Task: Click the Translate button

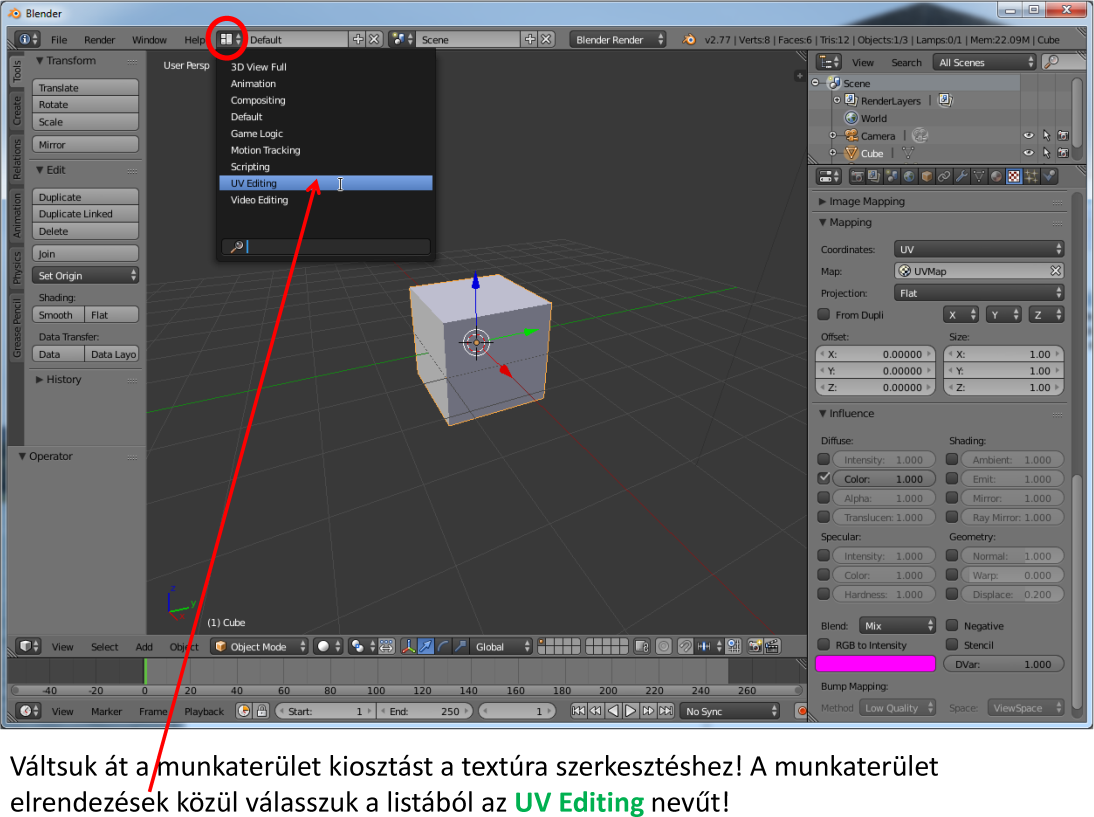Action: point(85,87)
